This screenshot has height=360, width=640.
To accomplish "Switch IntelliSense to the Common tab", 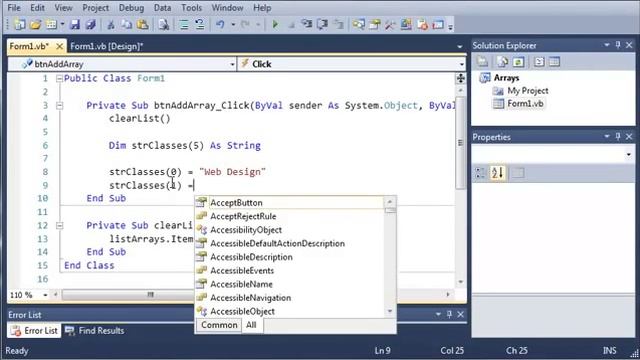I will pos(219,325).
